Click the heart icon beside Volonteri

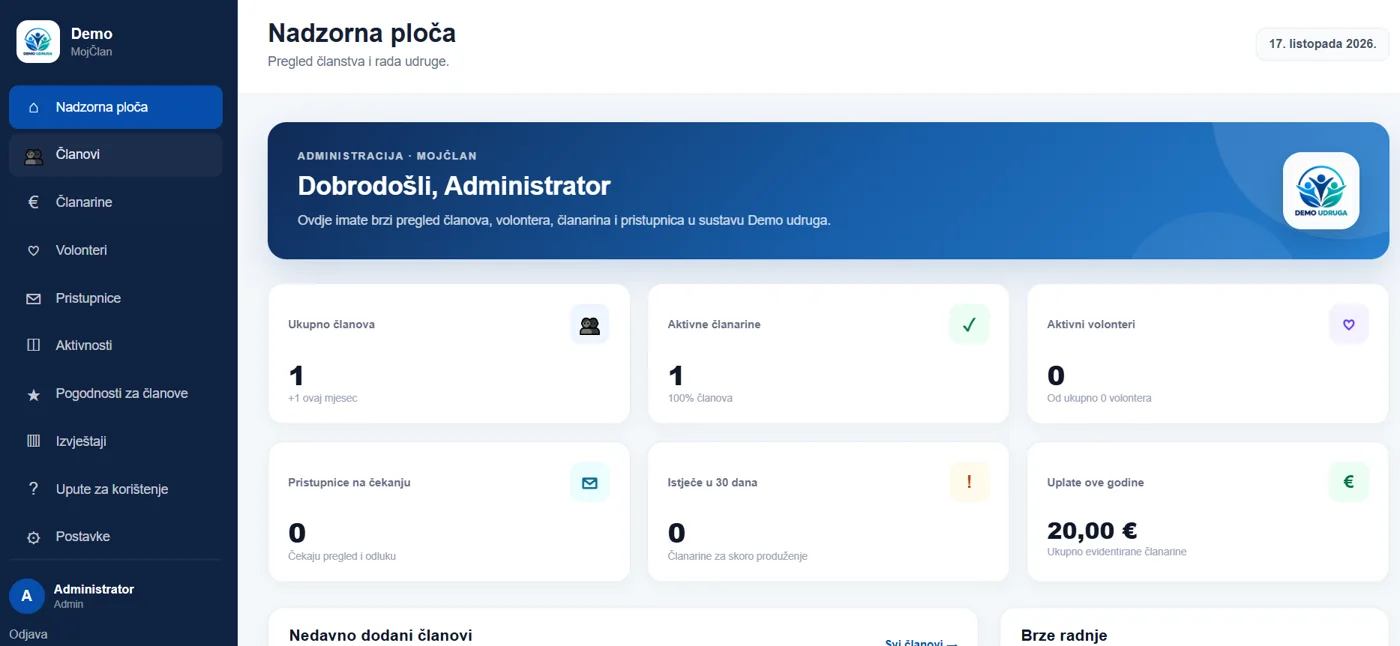click(x=34, y=251)
